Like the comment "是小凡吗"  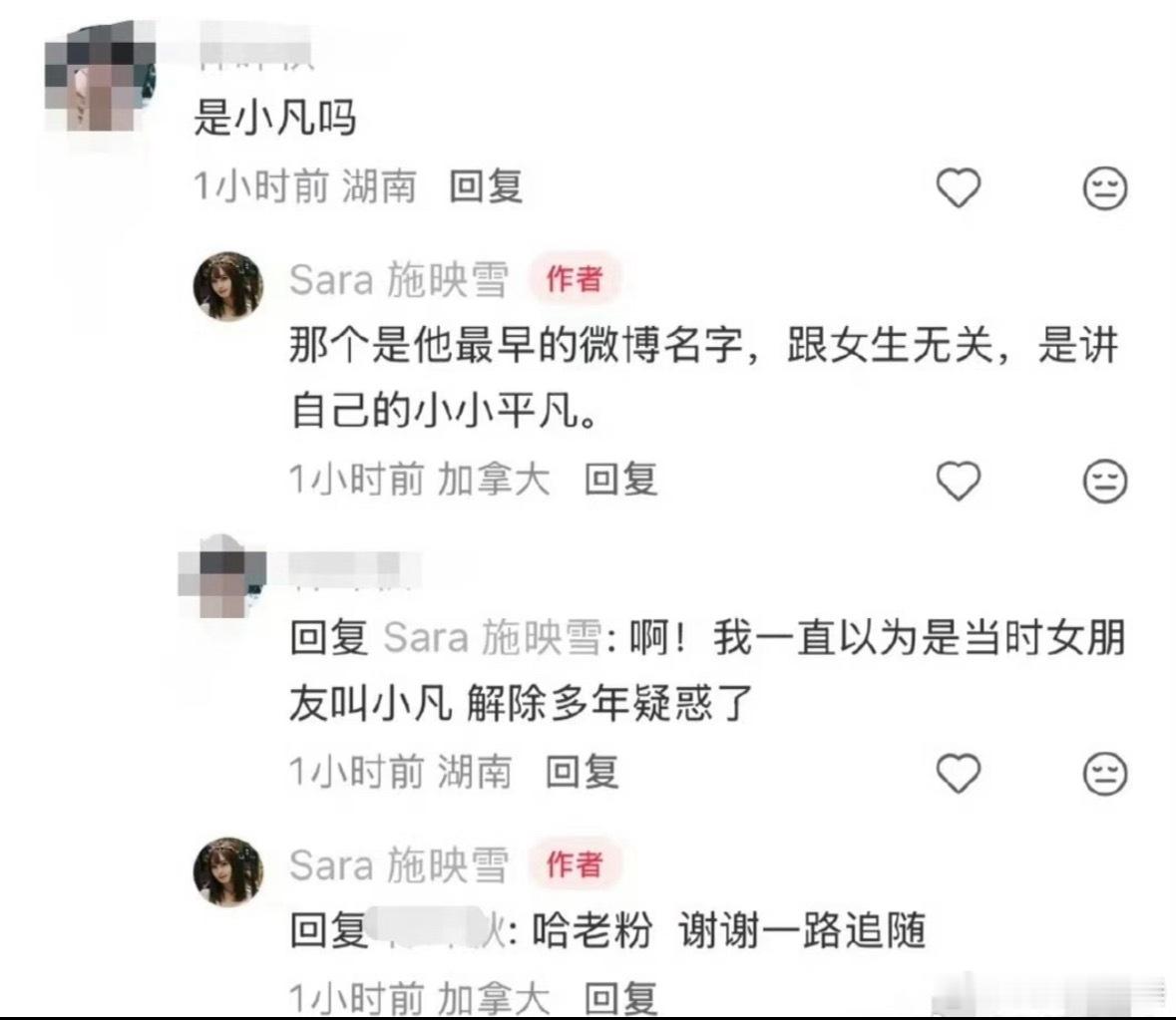959,187
